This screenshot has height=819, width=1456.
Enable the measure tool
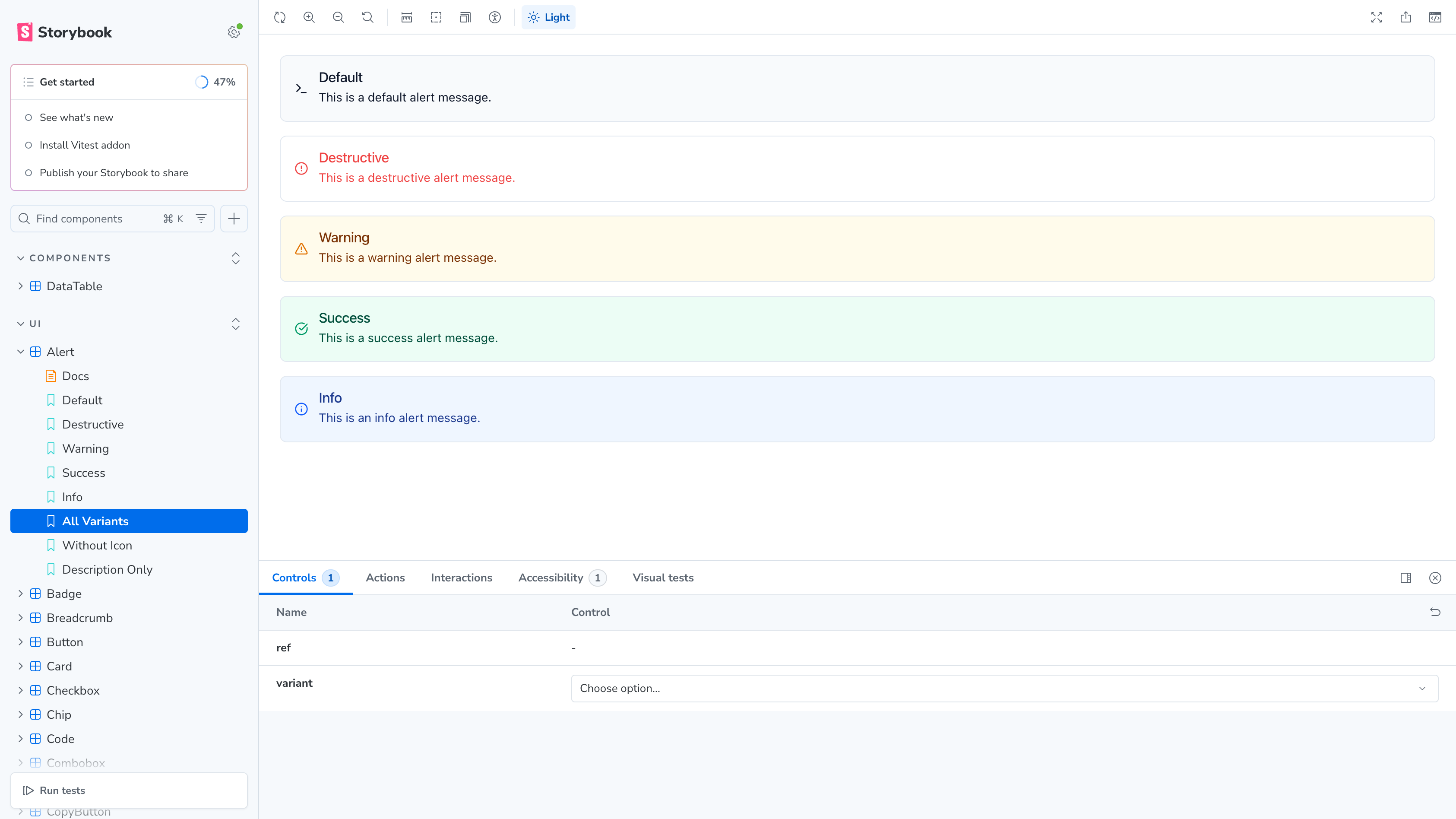406,17
